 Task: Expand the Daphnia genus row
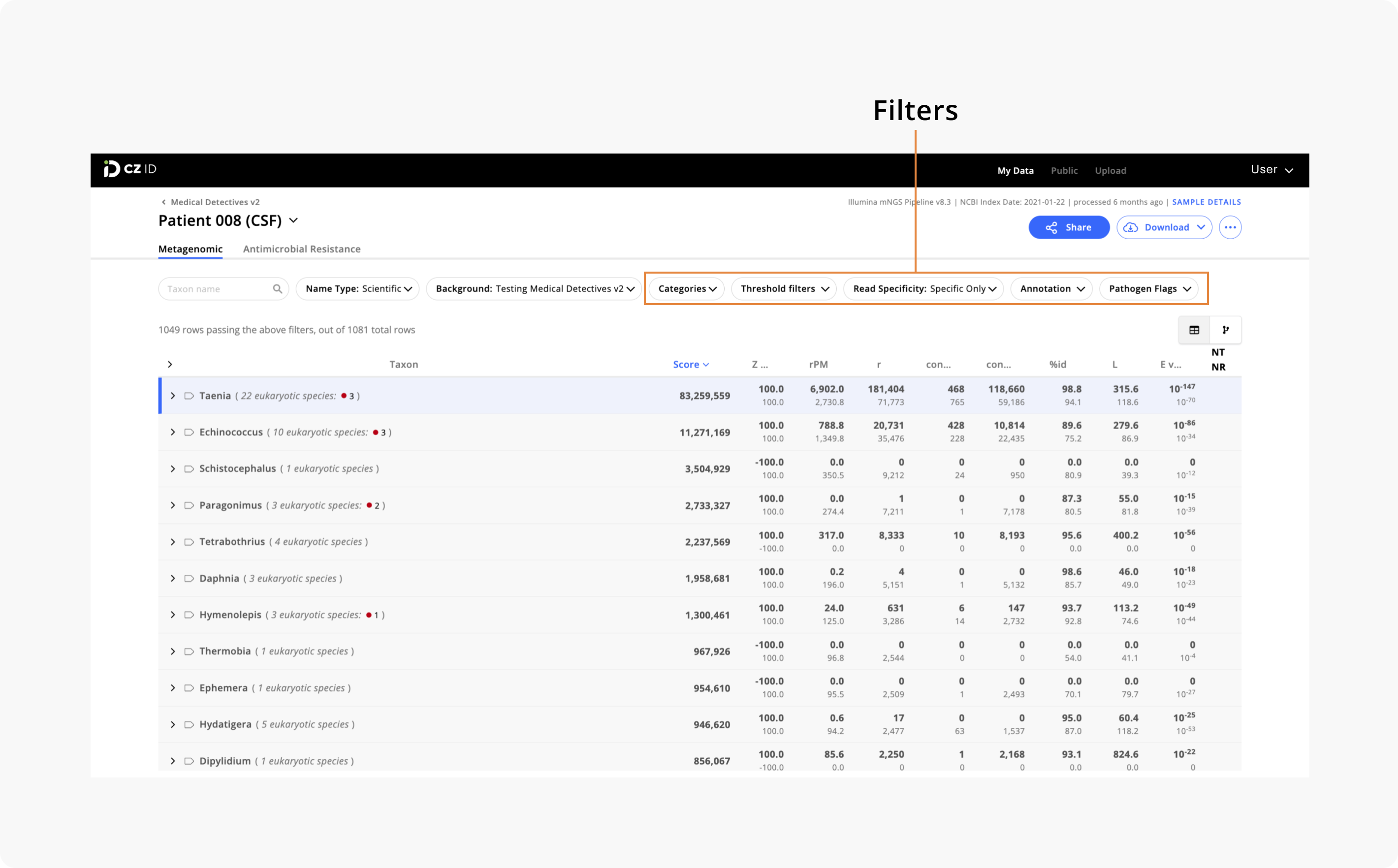click(173, 579)
